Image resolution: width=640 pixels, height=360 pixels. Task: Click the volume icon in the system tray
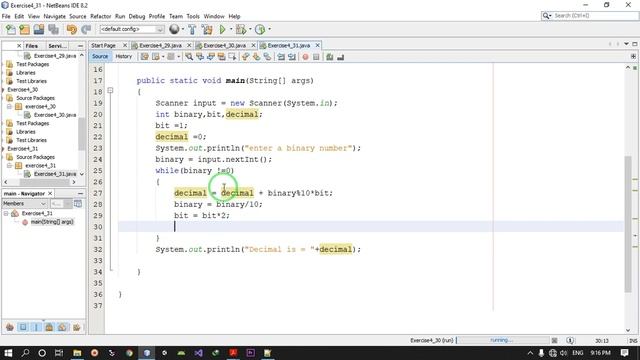point(564,353)
